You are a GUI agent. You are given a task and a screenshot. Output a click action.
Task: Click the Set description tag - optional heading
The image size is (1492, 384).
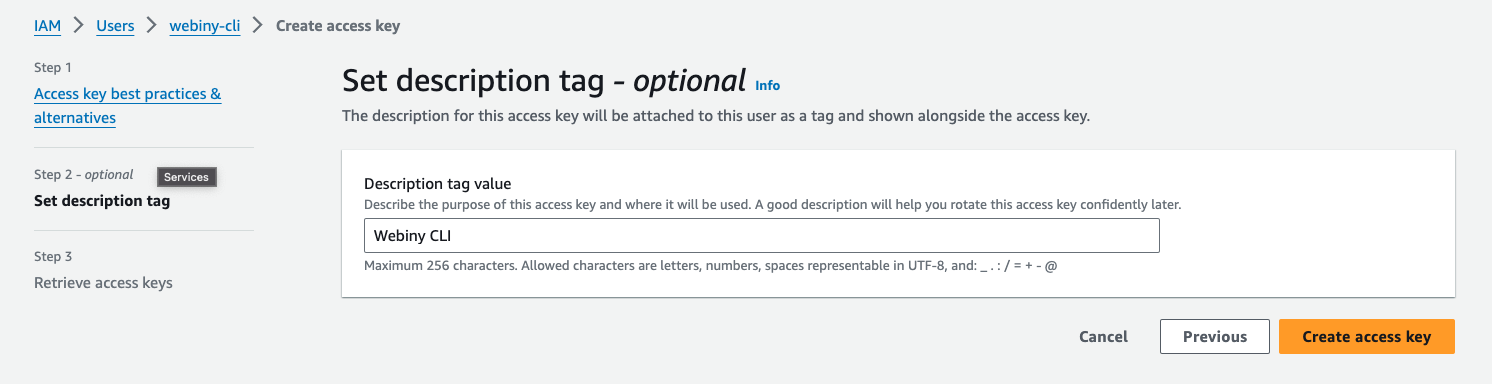pos(544,80)
